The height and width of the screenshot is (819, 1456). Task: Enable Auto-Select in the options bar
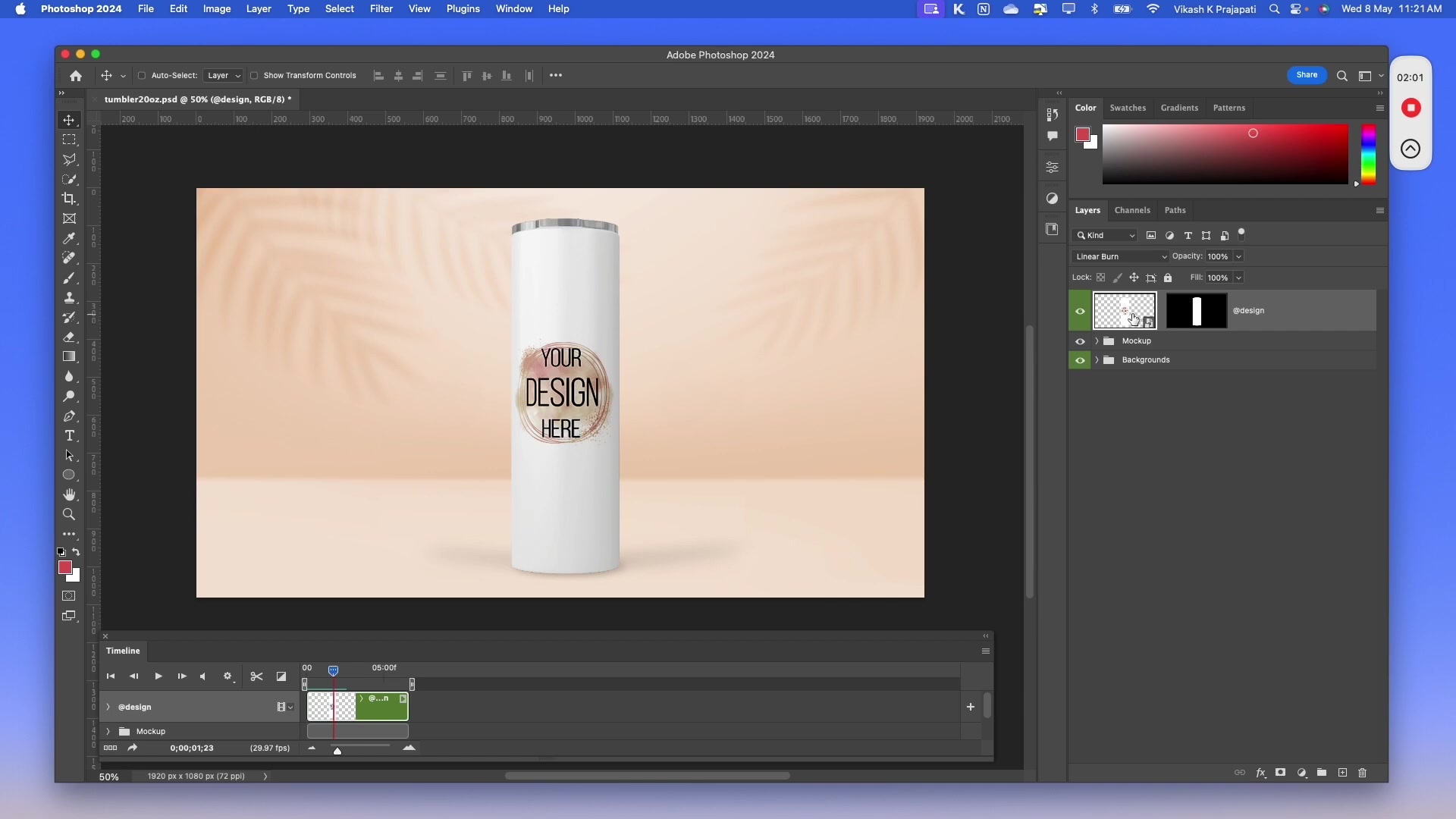141,76
